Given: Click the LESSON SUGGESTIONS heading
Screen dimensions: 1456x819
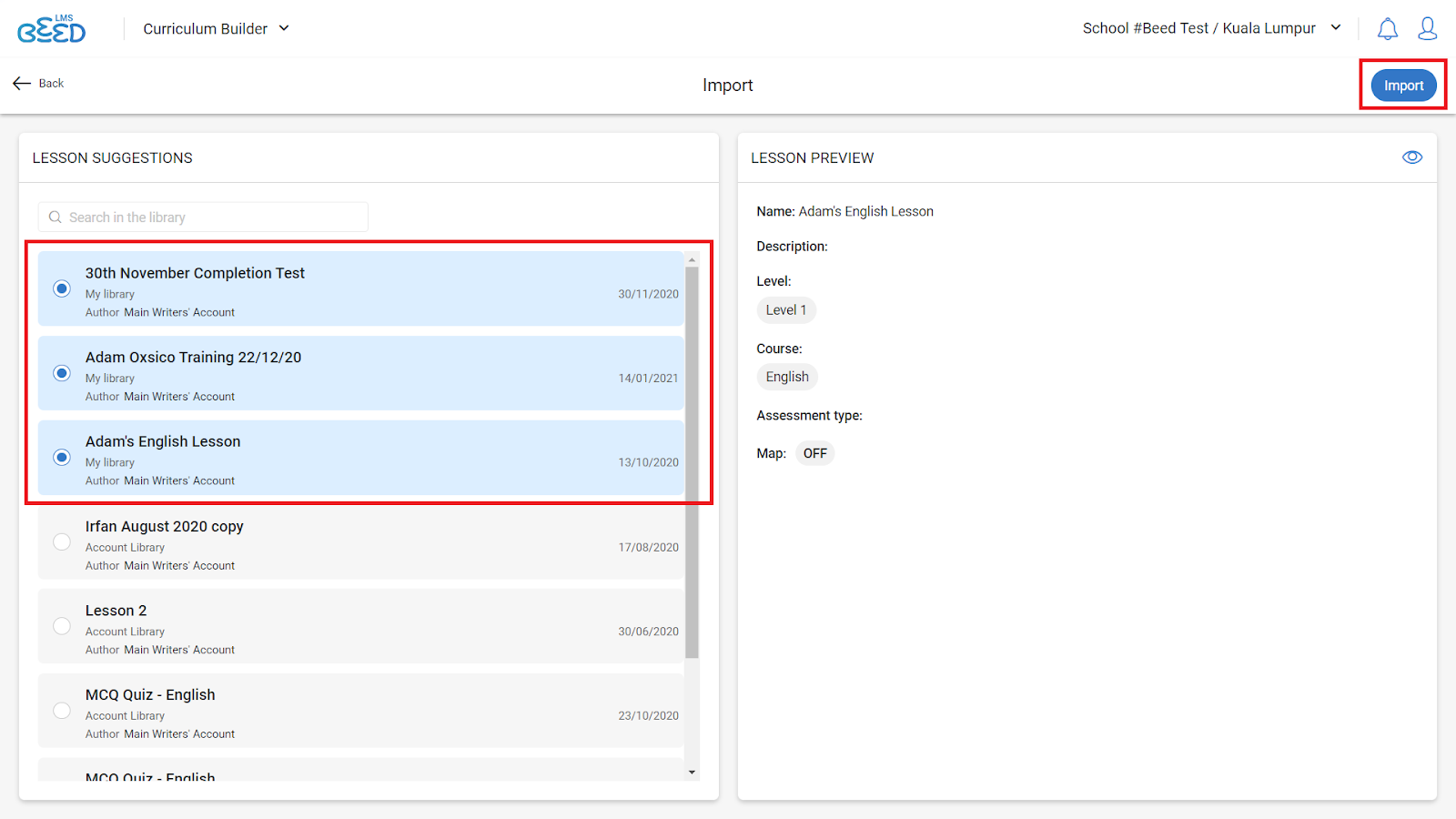Looking at the screenshot, I should click(113, 158).
